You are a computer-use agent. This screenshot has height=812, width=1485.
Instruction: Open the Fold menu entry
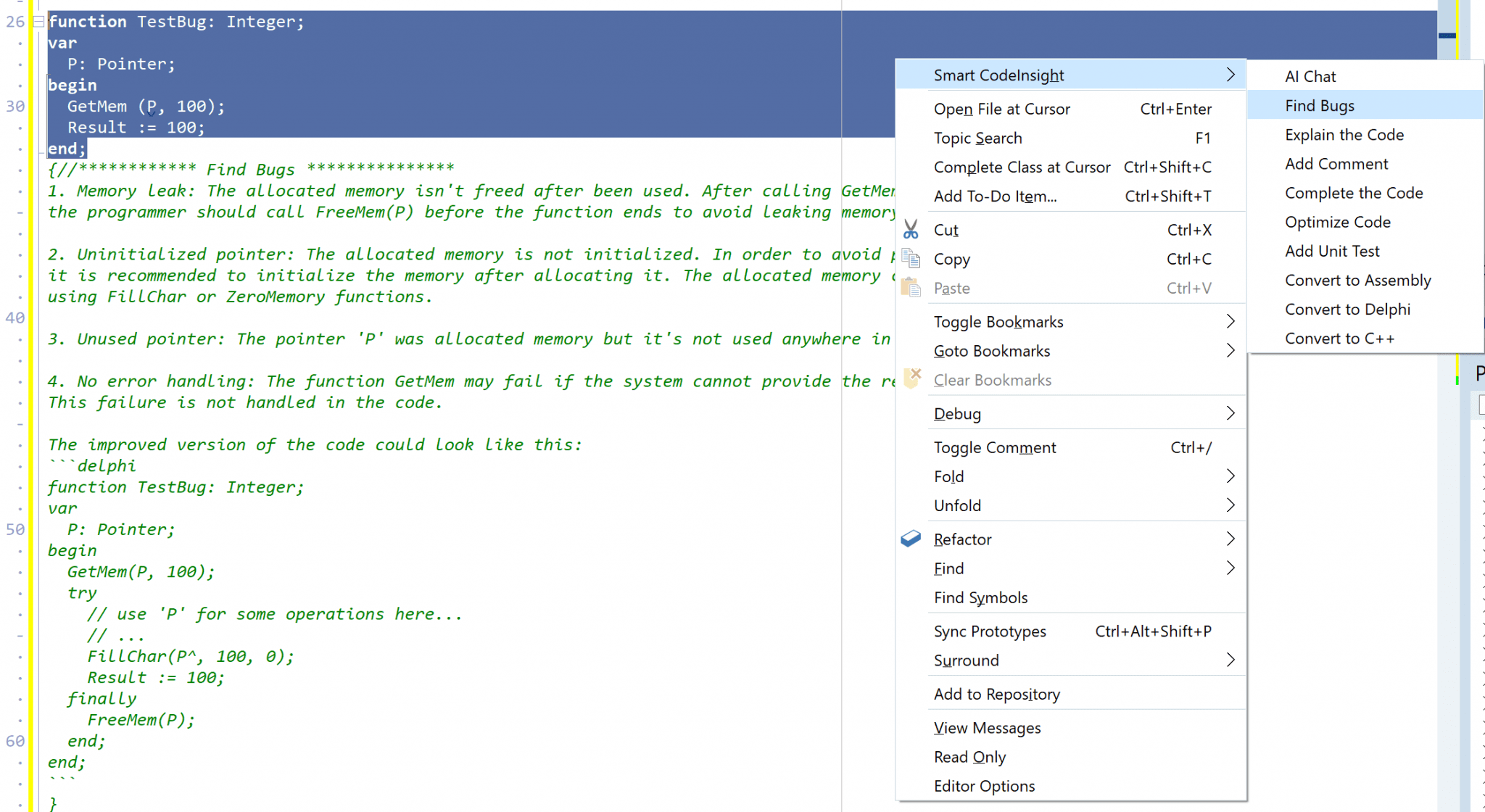click(1071, 476)
